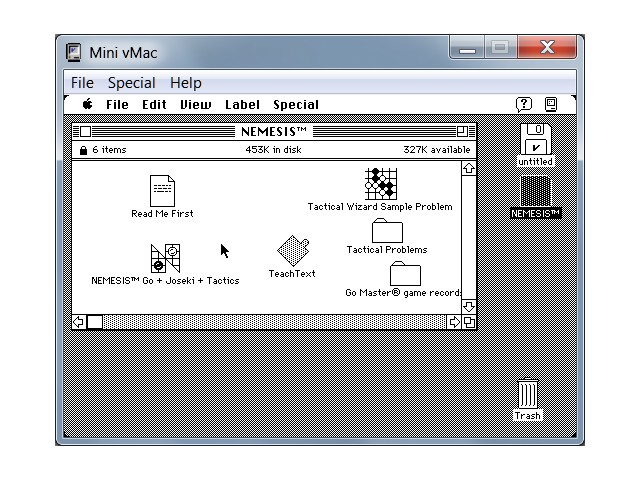Click the scroll down arrow in NEMESIS window
The height and width of the screenshot is (480, 640).
coord(469,307)
